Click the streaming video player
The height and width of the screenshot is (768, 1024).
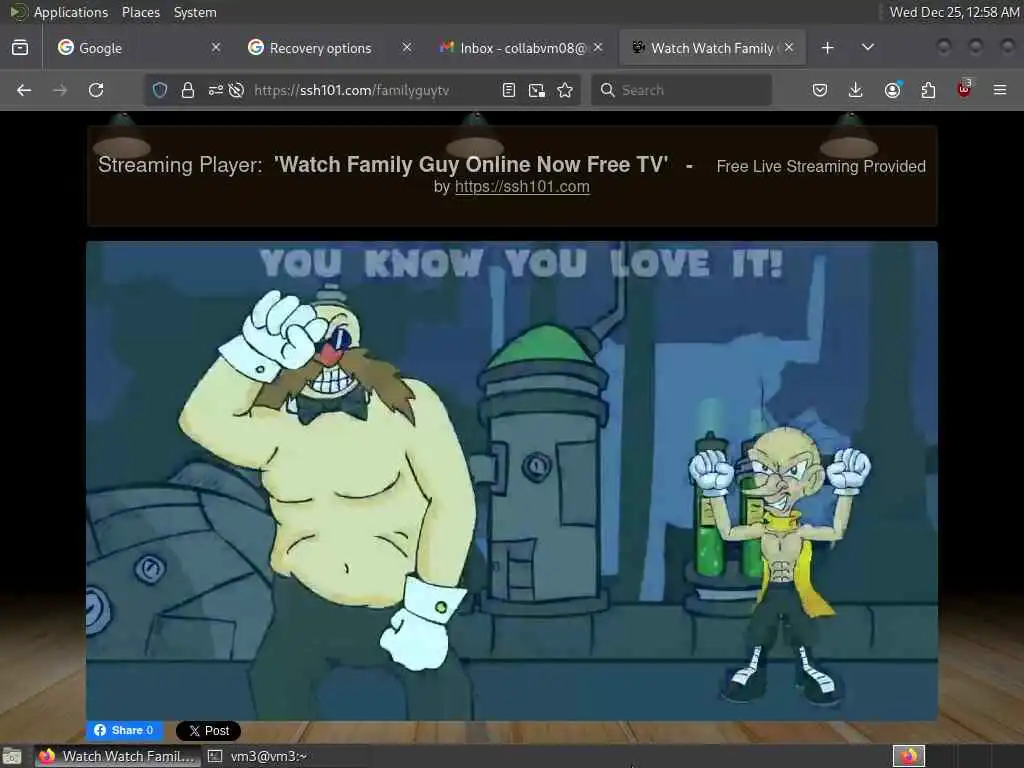pyautogui.click(x=512, y=481)
